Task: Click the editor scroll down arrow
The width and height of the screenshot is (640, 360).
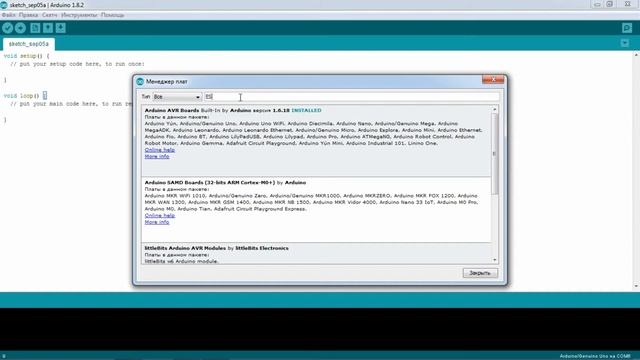Action: (x=636, y=286)
